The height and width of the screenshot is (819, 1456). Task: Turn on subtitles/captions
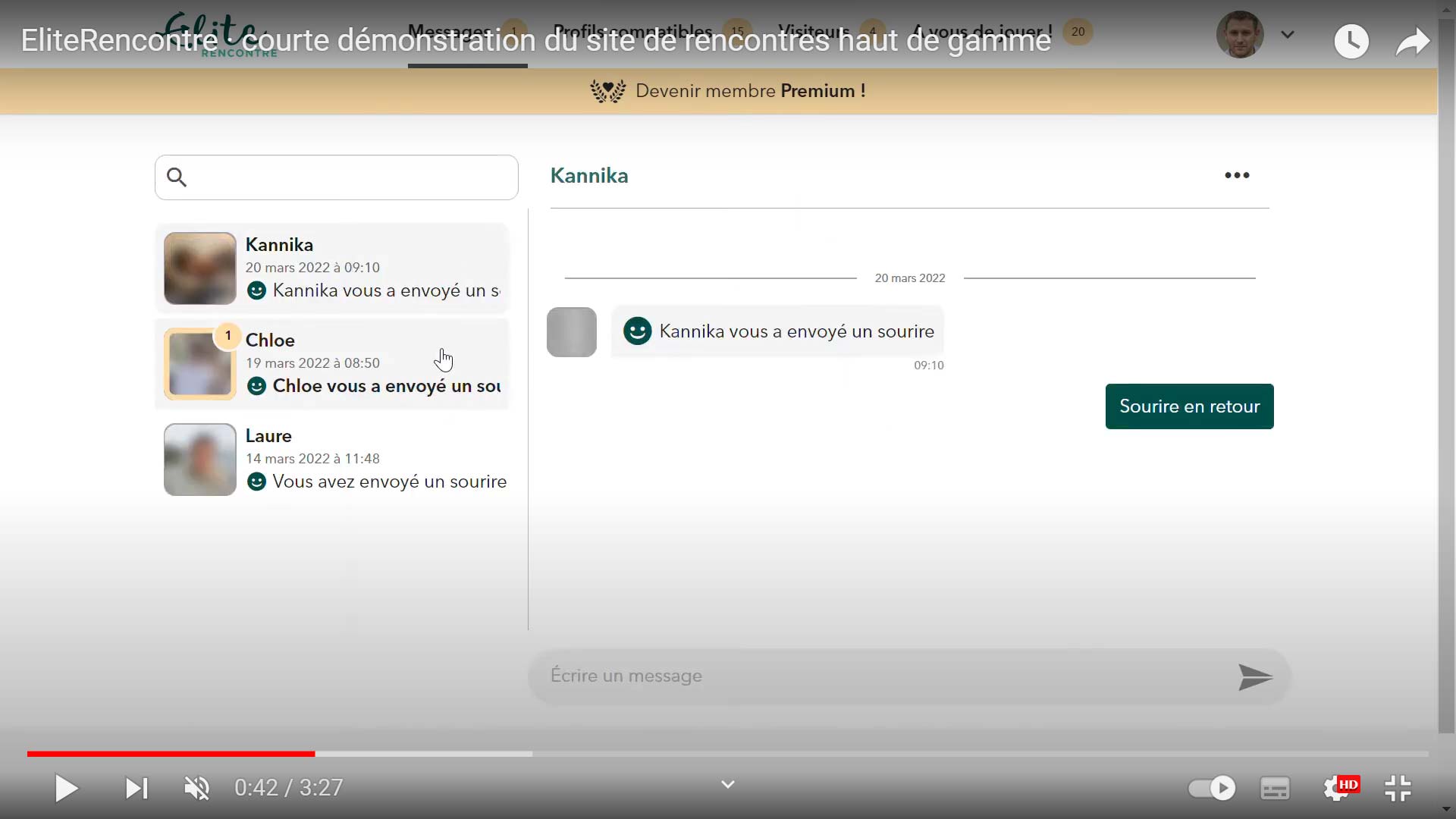1275,789
